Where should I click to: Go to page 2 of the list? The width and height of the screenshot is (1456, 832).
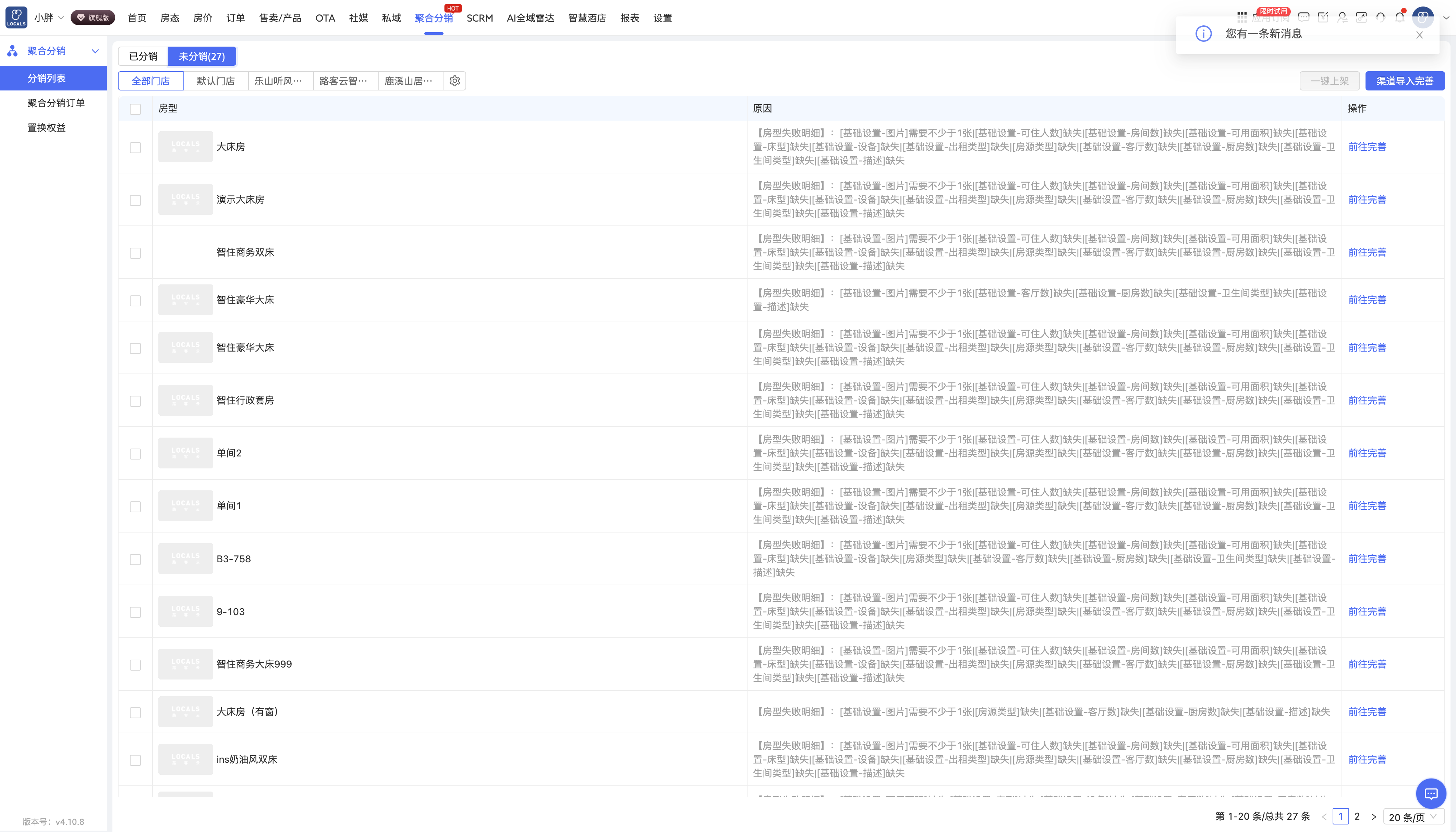click(x=1357, y=817)
